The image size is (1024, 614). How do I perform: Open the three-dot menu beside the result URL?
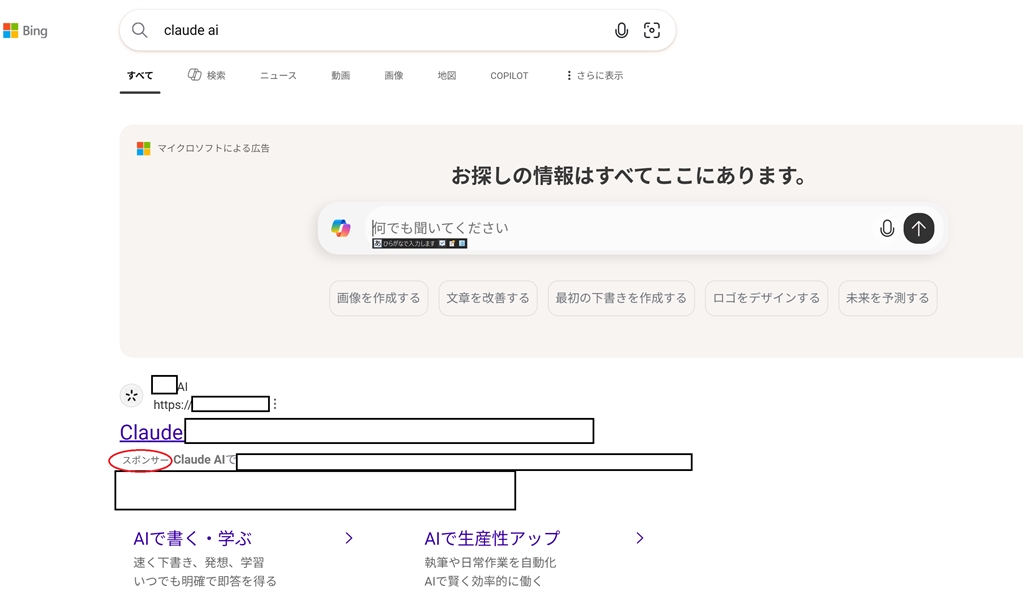click(275, 404)
